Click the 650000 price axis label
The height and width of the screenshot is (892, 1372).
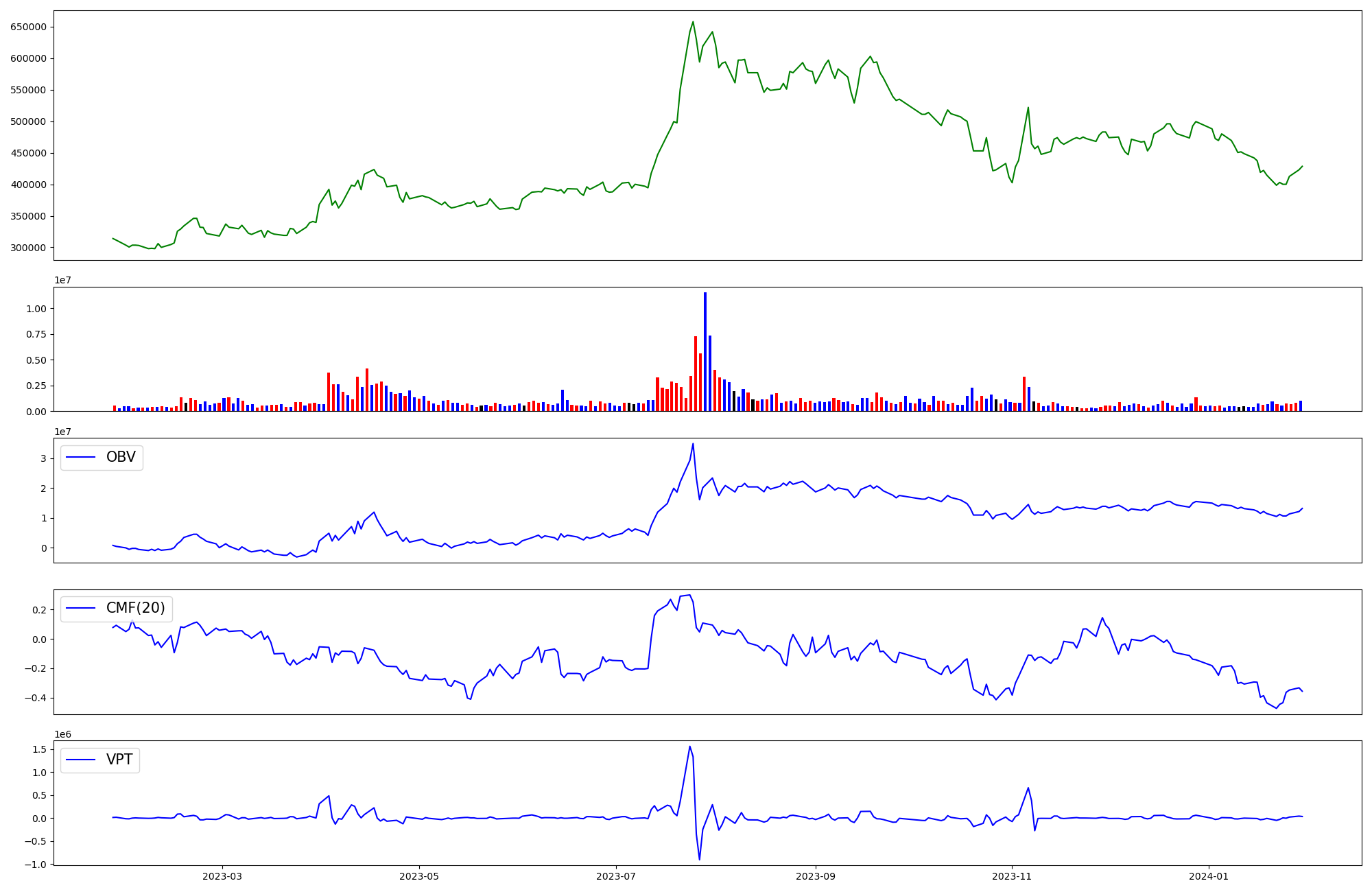pos(28,27)
